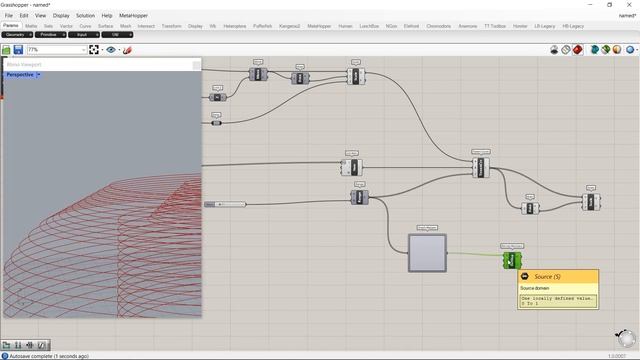Click the fourth icon in the bottom-left widget bar
The height and width of the screenshot is (360, 640).
(42, 345)
